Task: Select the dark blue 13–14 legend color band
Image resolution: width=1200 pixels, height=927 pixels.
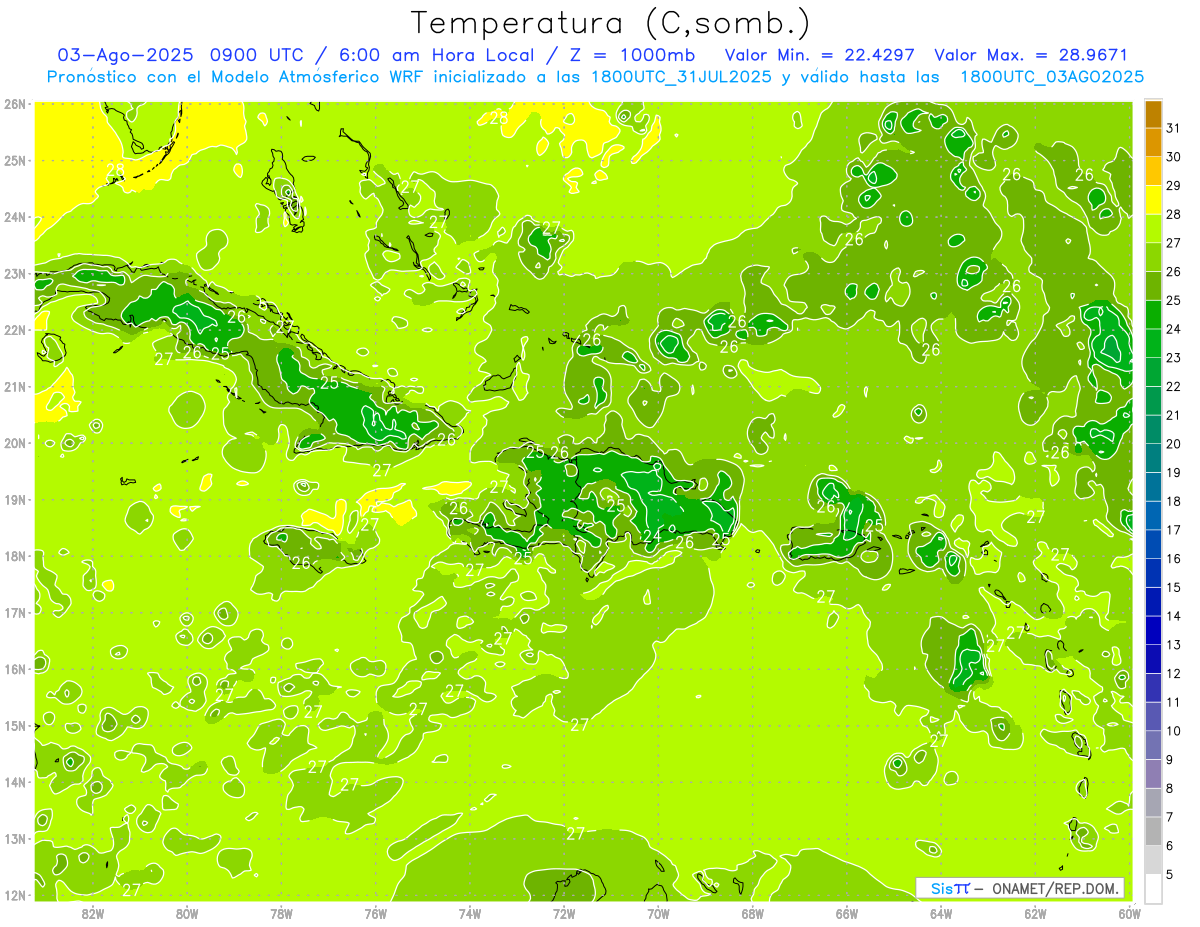Action: tap(1153, 631)
